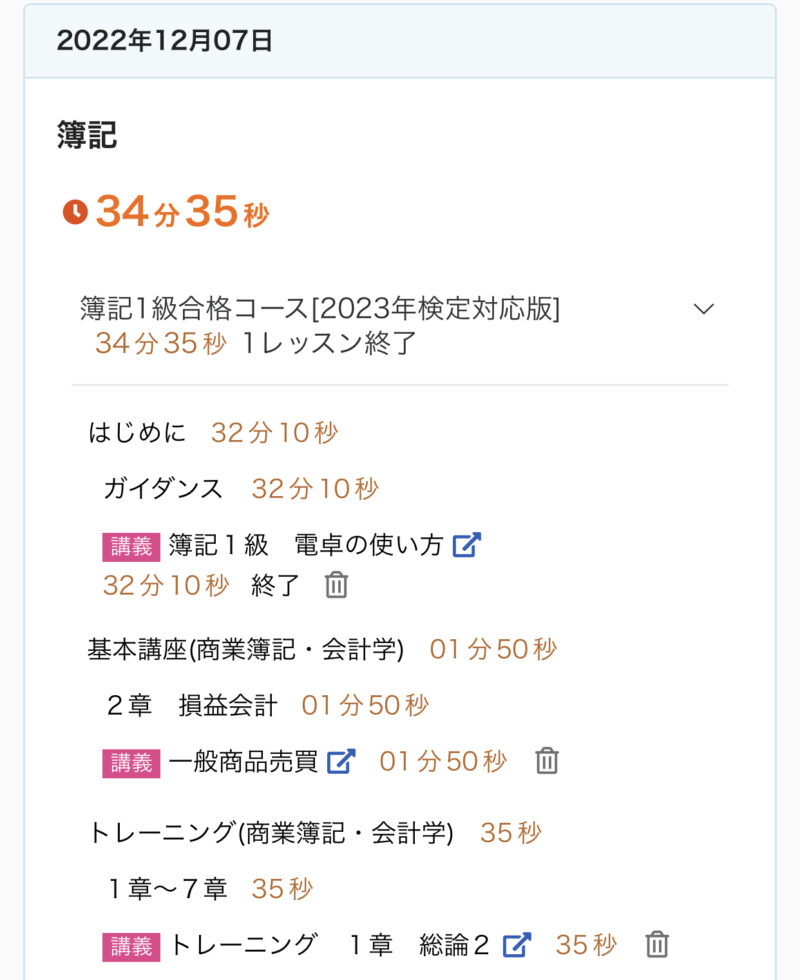Delete the 一般商品売買 study record
Image resolution: width=800 pixels, height=980 pixels.
click(546, 761)
